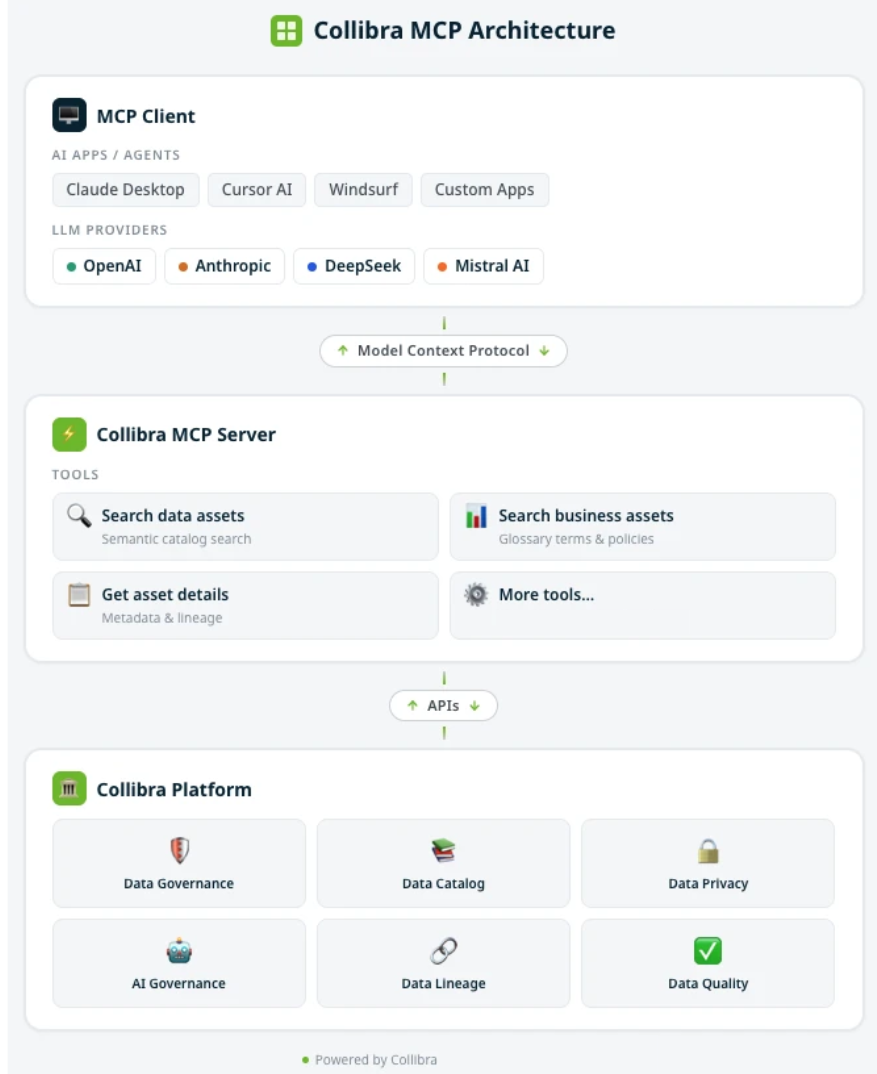Click the Collibra Platform building icon

[x=69, y=788]
